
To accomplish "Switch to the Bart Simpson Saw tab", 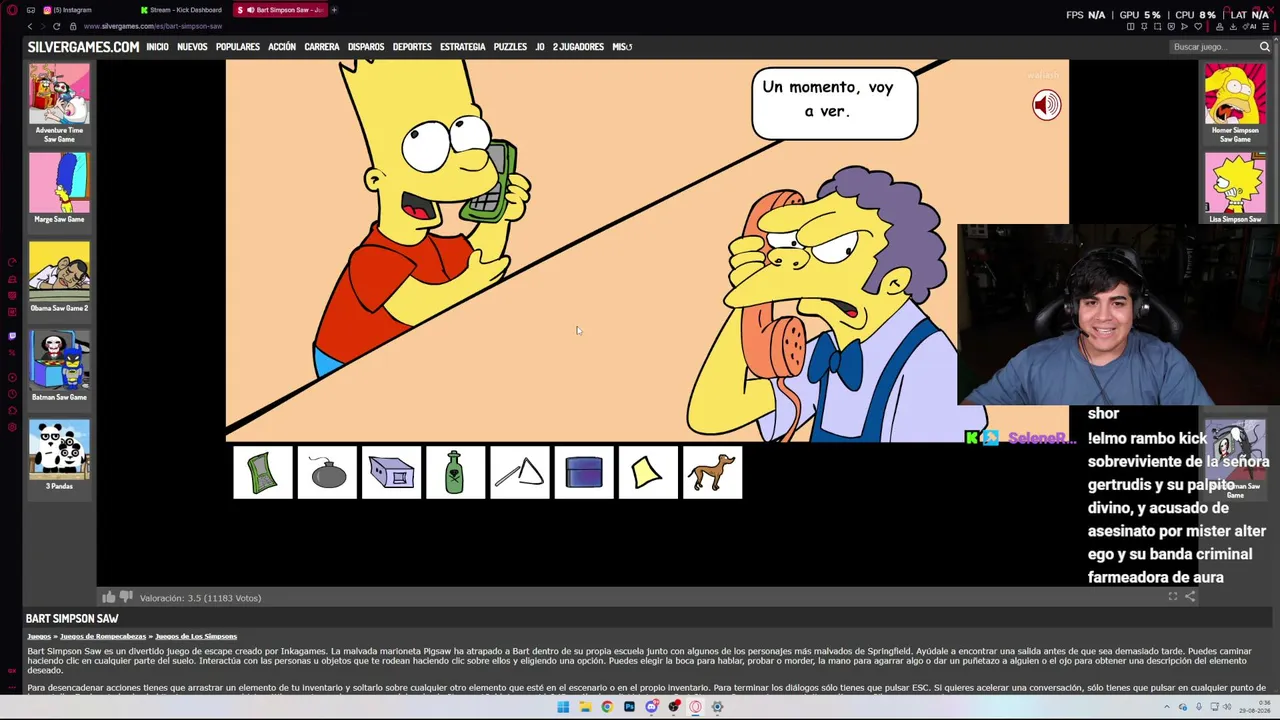I will 279,10.
